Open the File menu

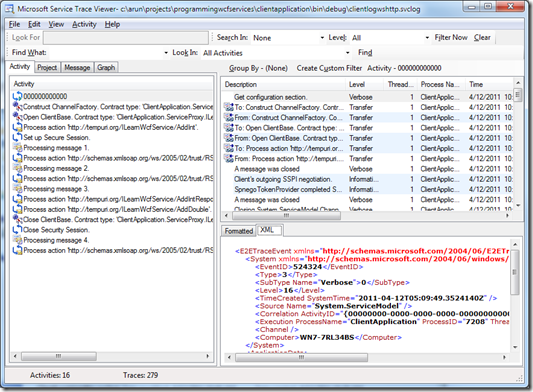click(14, 24)
